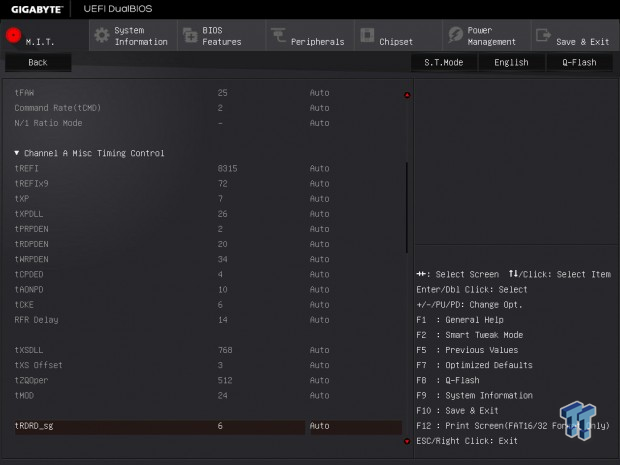The image size is (620, 465).
Task: Open tXP Auto setting
Action: (319, 198)
